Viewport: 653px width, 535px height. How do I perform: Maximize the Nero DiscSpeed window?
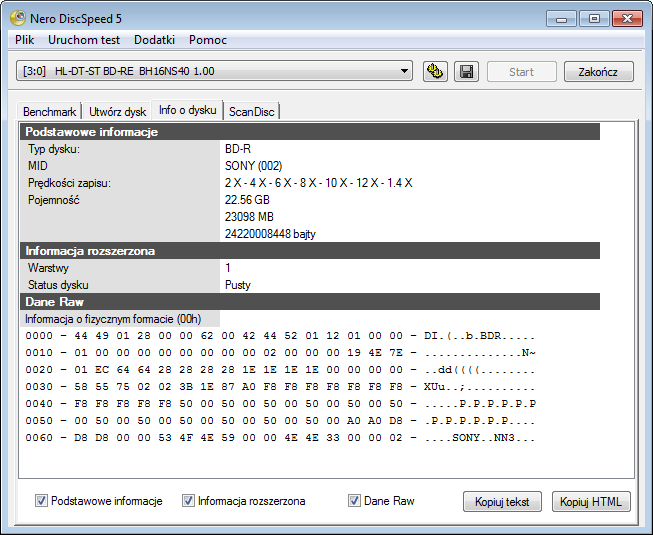[595, 19]
